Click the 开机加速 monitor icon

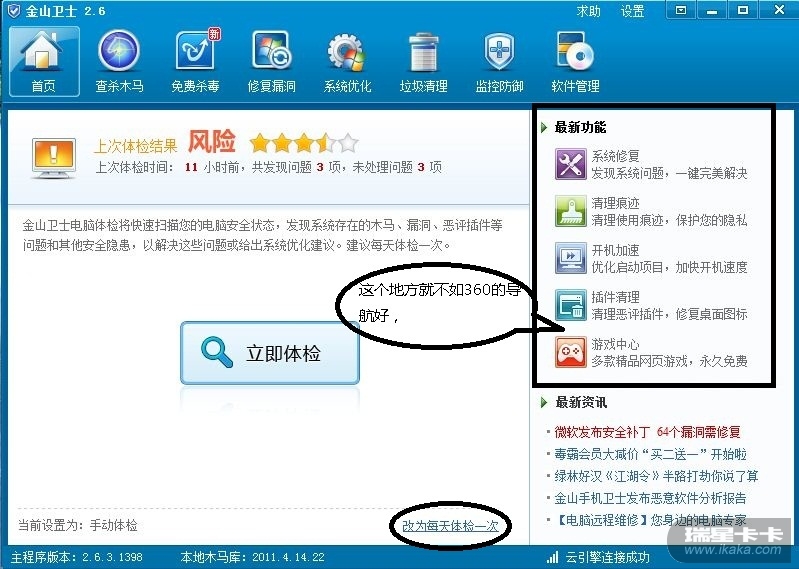[571, 258]
